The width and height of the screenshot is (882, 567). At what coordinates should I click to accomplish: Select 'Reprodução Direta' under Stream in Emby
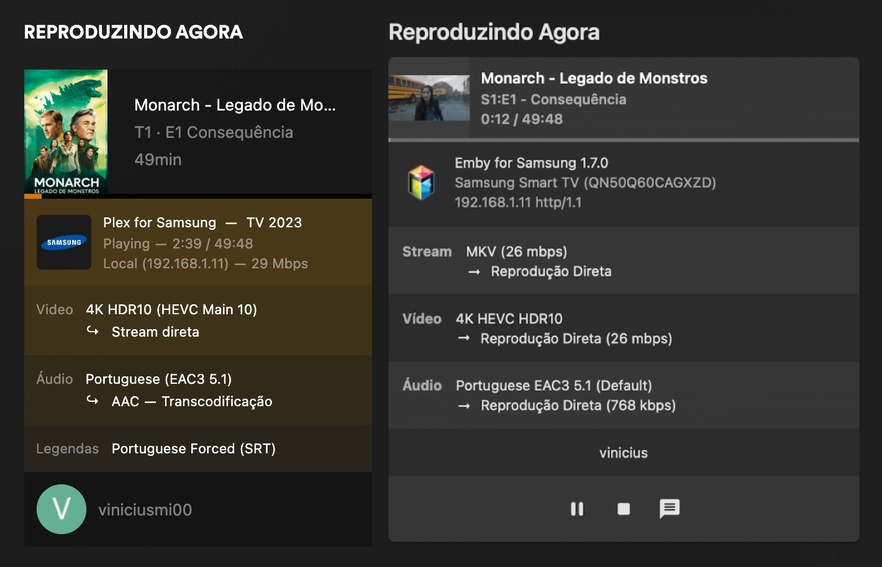coord(551,272)
